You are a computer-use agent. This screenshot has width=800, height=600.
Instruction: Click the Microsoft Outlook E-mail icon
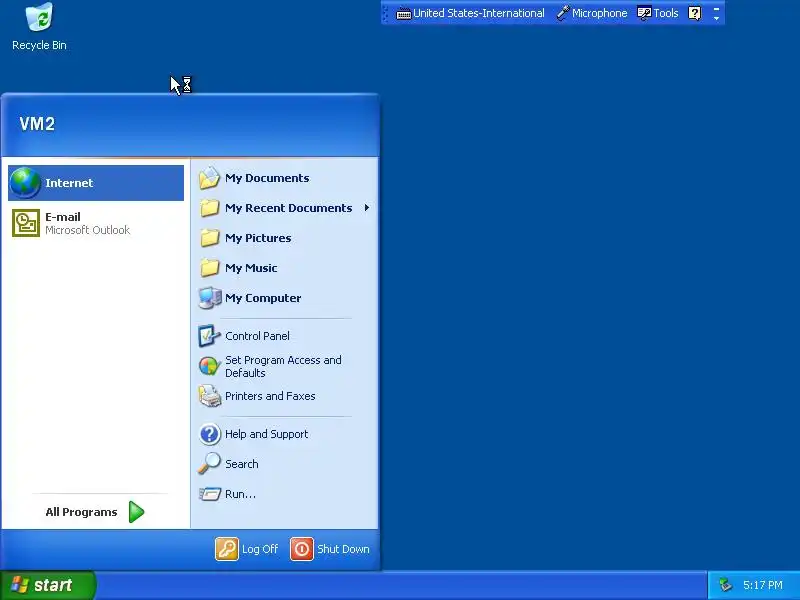tap(26, 223)
